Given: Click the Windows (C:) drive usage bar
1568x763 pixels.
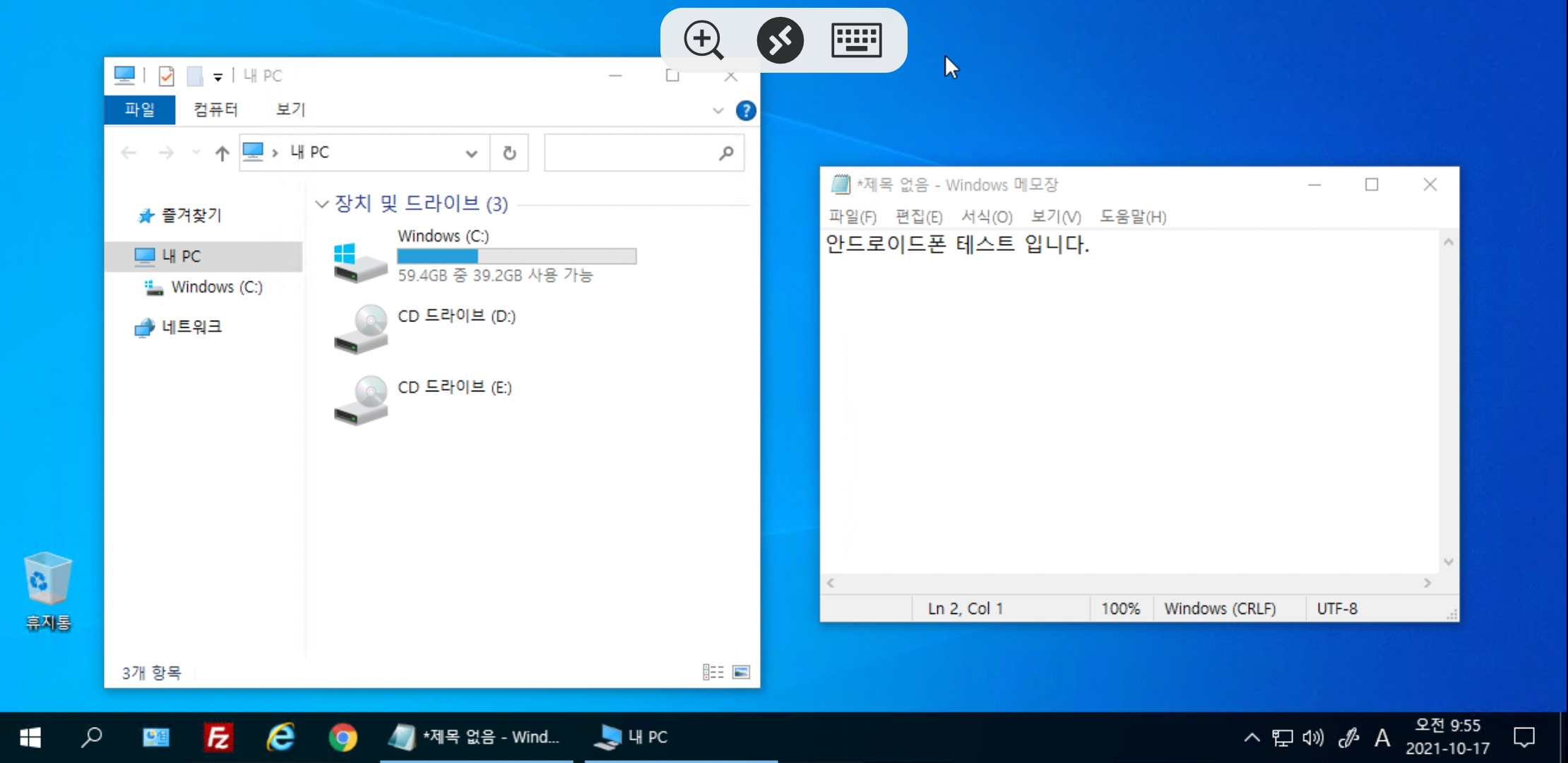Looking at the screenshot, I should (516, 256).
